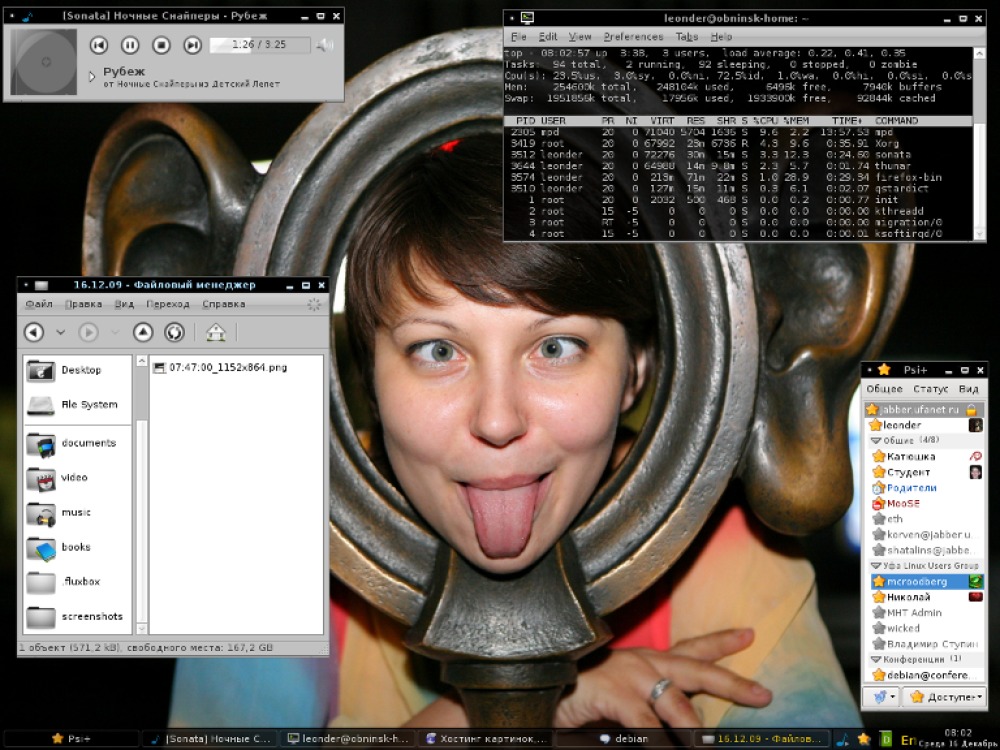1000x750 pixels.
Task: Open file manager Справка menu
Action: [x=224, y=304]
